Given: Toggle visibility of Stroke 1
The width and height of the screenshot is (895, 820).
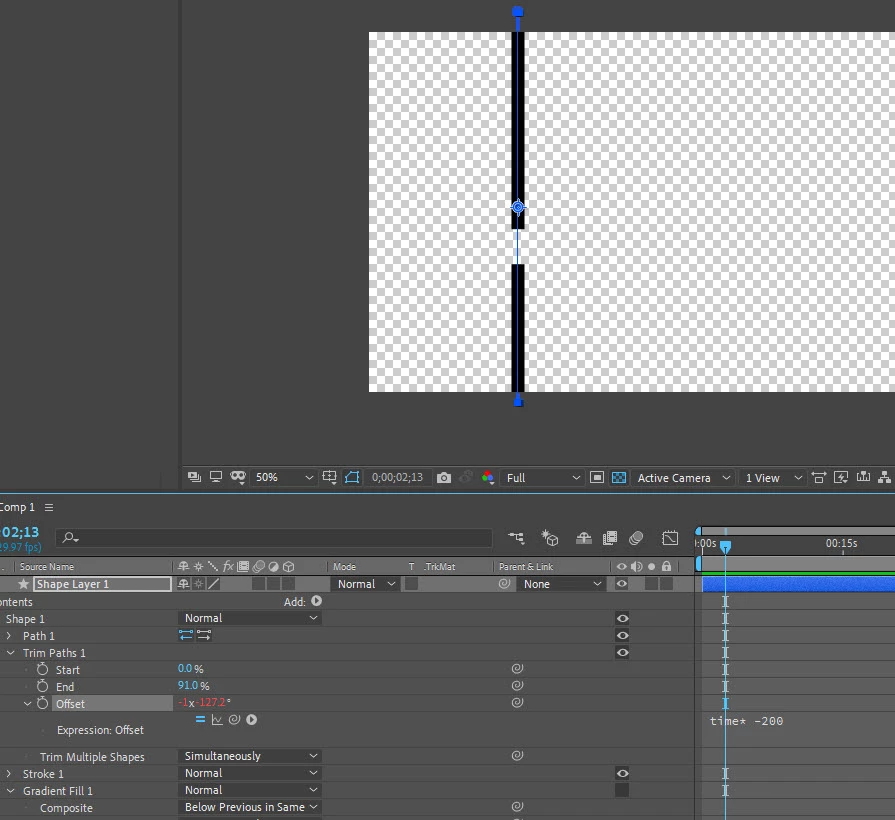Looking at the screenshot, I should [x=623, y=774].
